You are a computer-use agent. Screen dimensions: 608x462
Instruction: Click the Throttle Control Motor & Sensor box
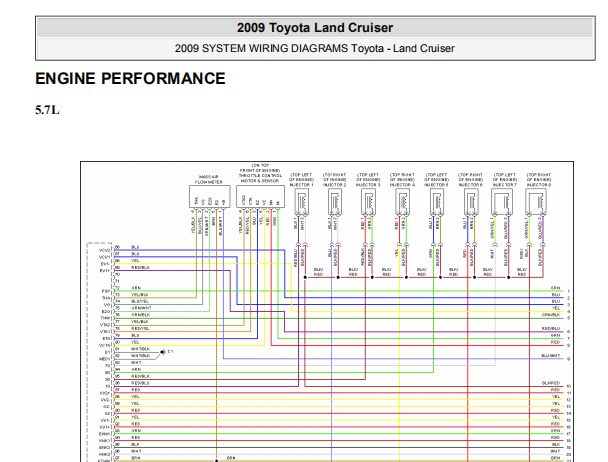point(260,197)
